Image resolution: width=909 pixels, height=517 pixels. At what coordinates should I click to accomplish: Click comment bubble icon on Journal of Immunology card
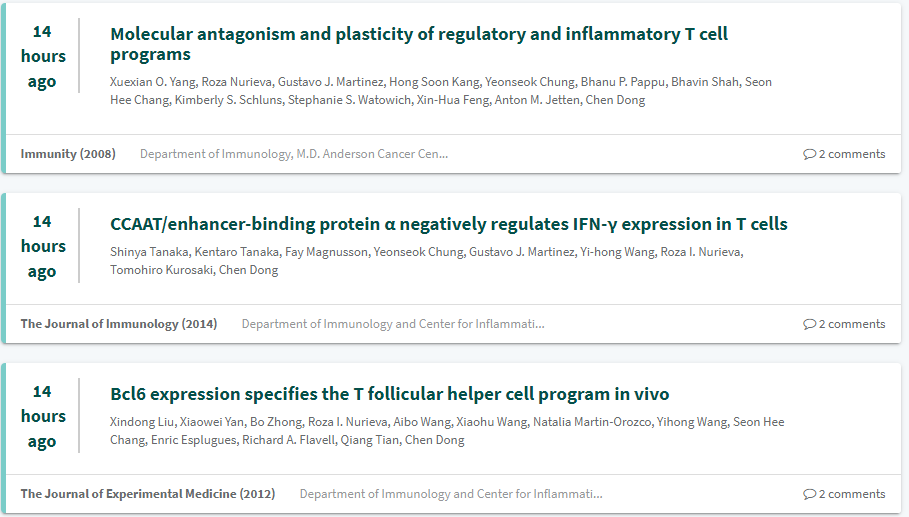809,324
